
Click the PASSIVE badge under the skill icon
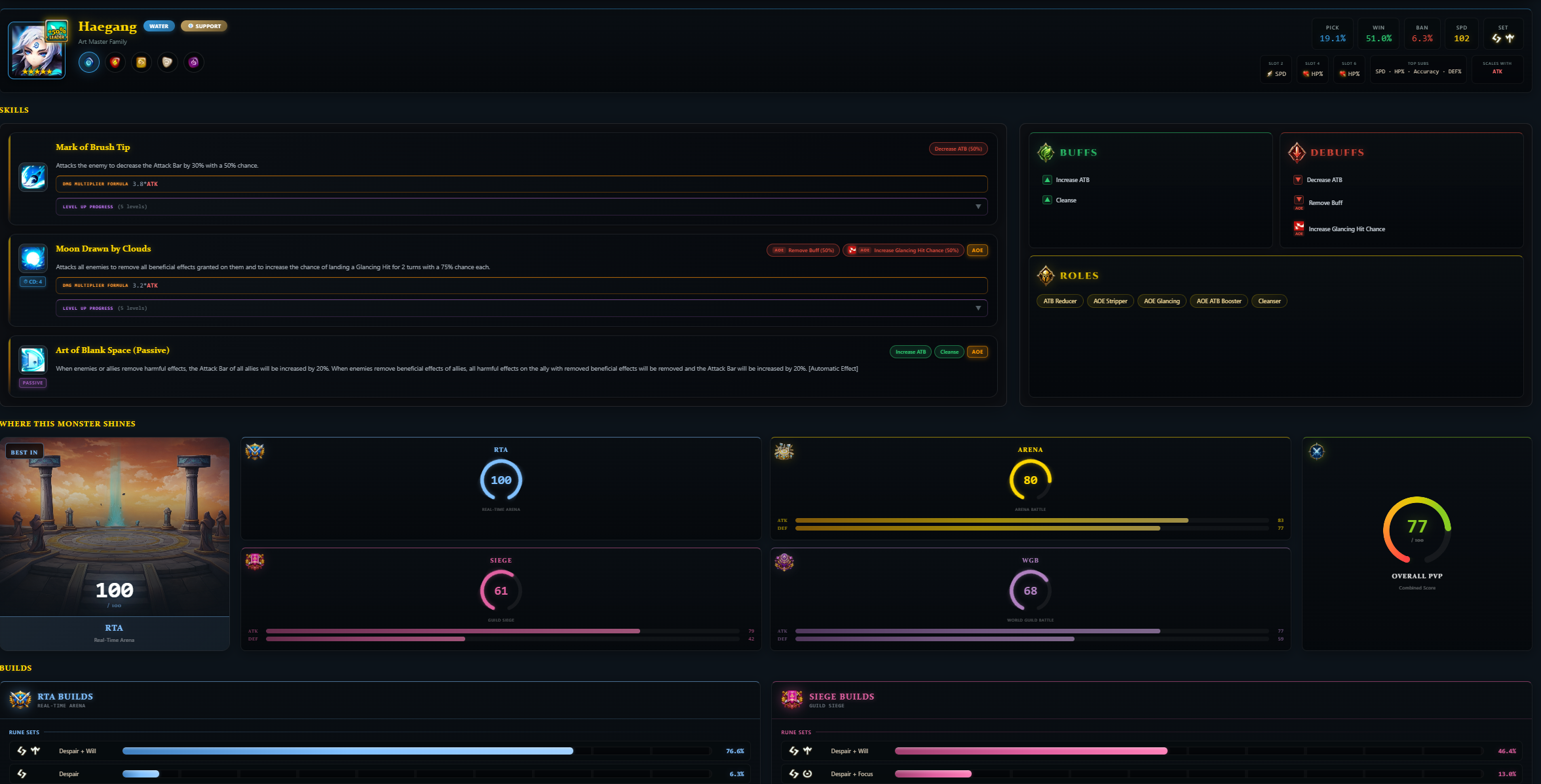33,383
